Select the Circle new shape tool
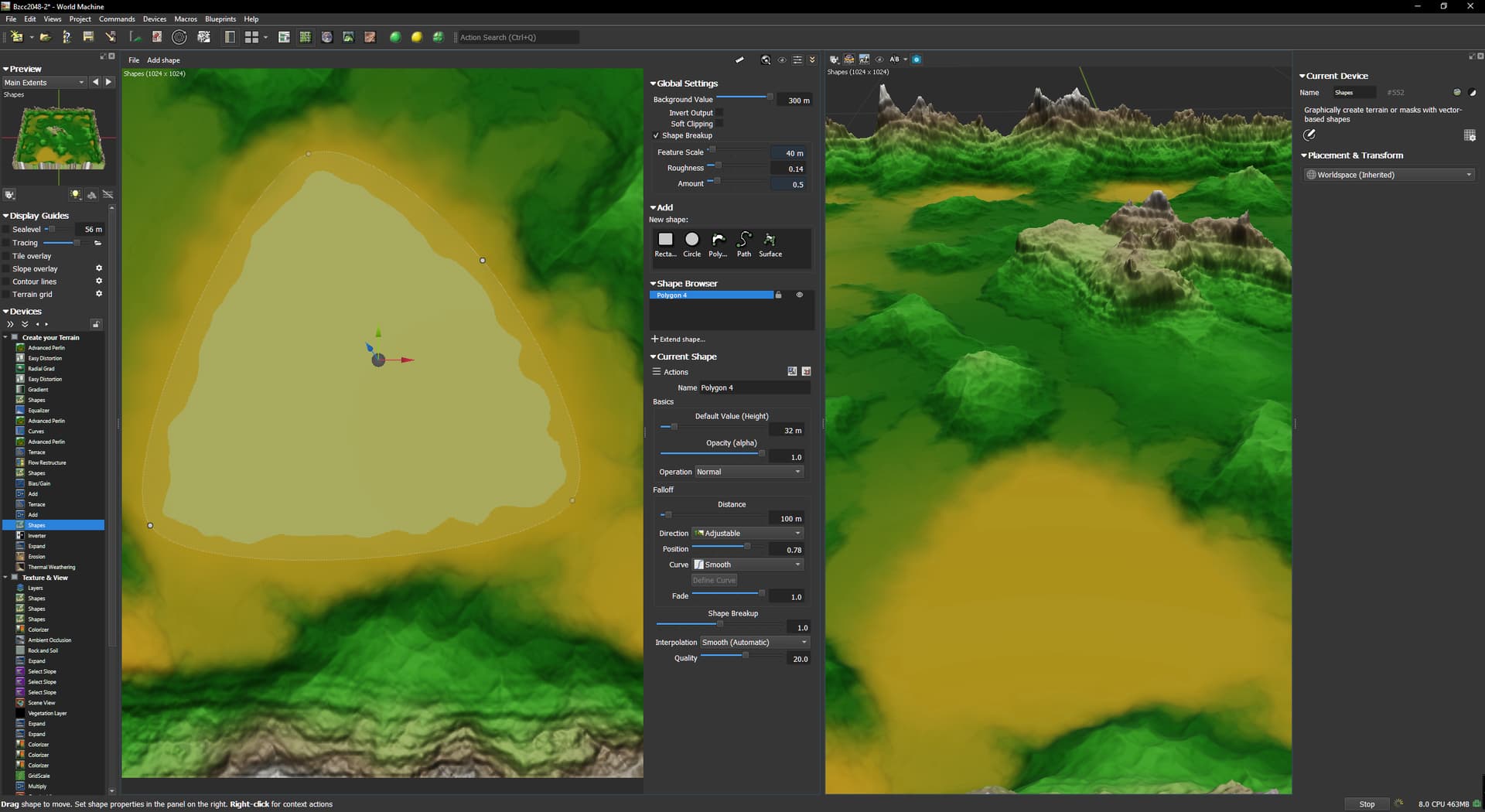 pyautogui.click(x=691, y=241)
